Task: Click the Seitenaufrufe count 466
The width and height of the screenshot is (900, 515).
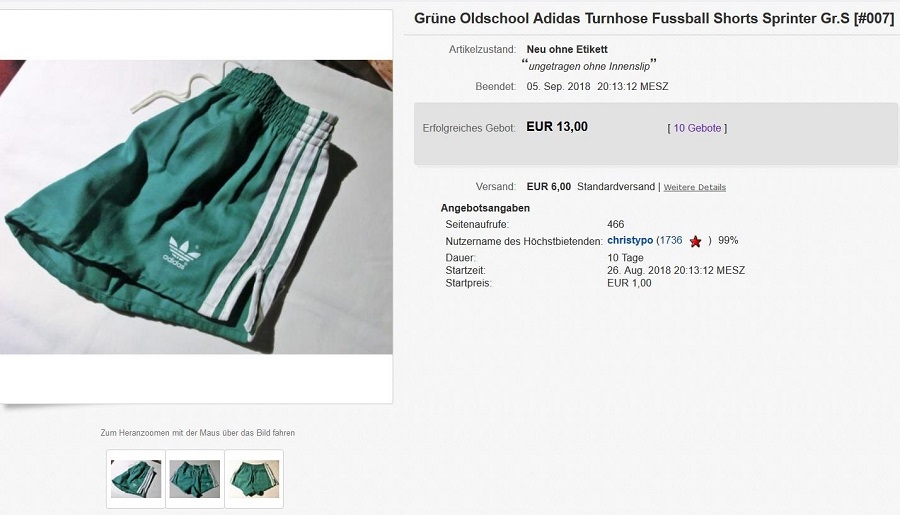Action: point(616,224)
